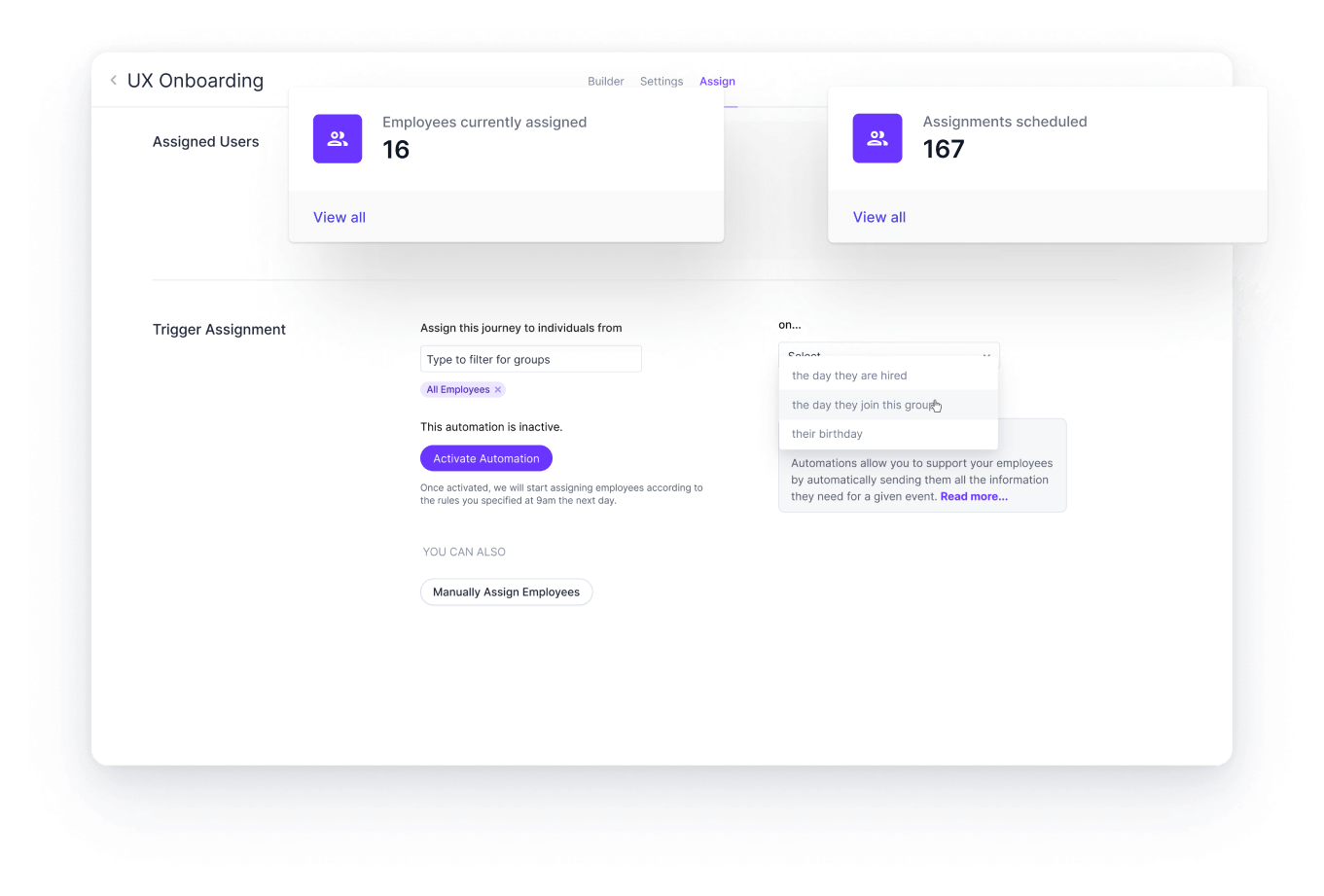Remove the All Employees filter chip
The image size is (1324, 896).
pos(497,389)
